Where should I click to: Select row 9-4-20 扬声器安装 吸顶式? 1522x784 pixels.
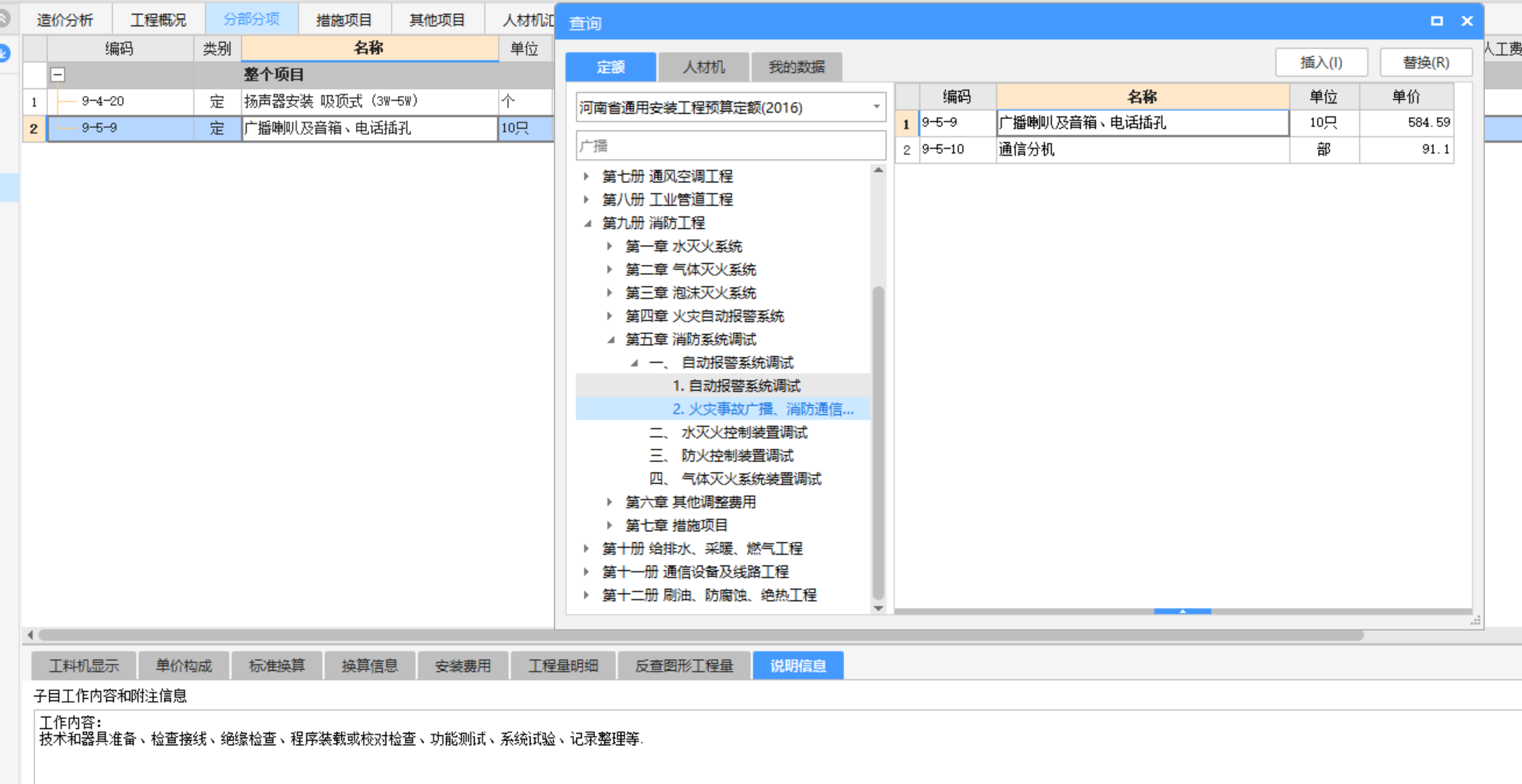(287, 101)
